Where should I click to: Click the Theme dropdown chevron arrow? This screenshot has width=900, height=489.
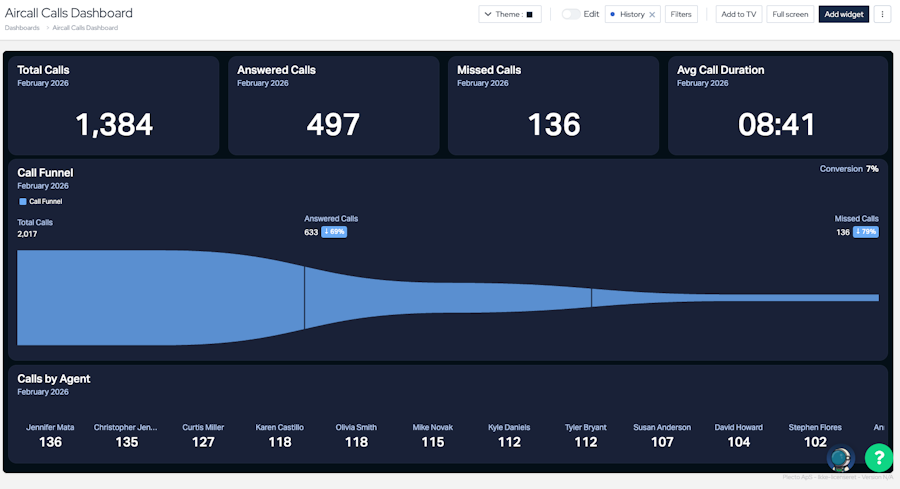pos(488,14)
